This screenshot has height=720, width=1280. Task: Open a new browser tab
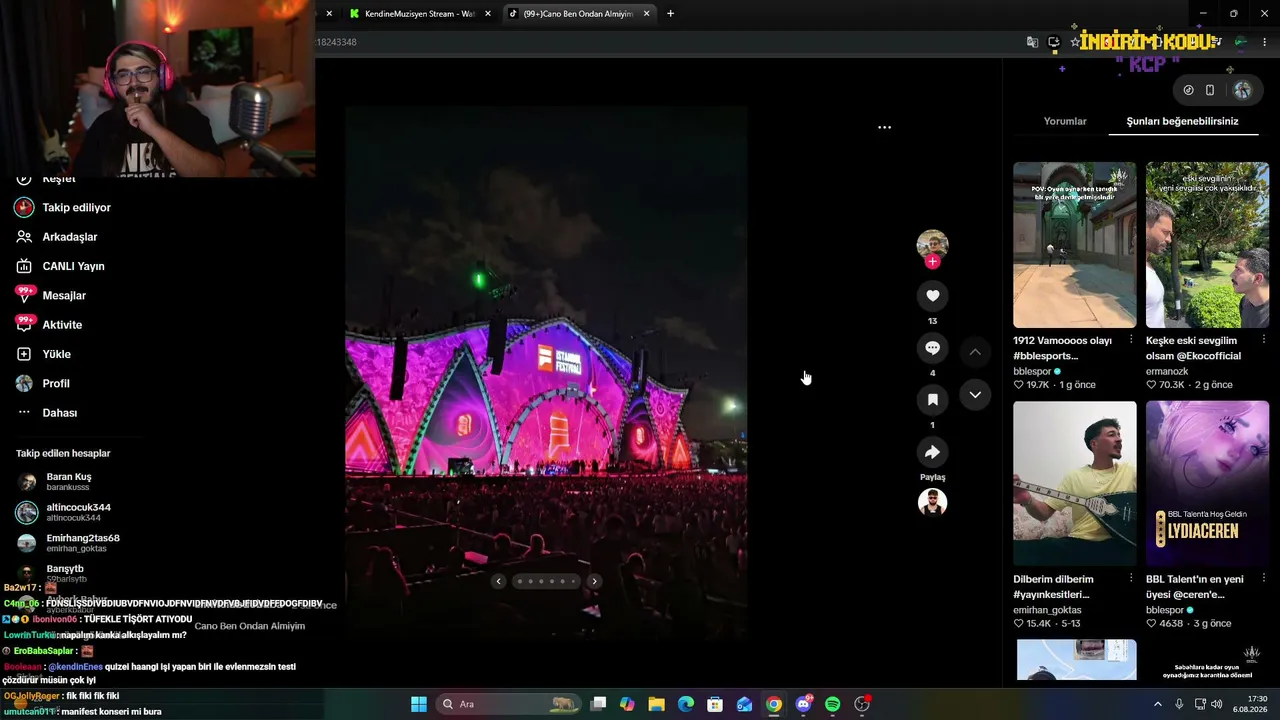pos(670,14)
